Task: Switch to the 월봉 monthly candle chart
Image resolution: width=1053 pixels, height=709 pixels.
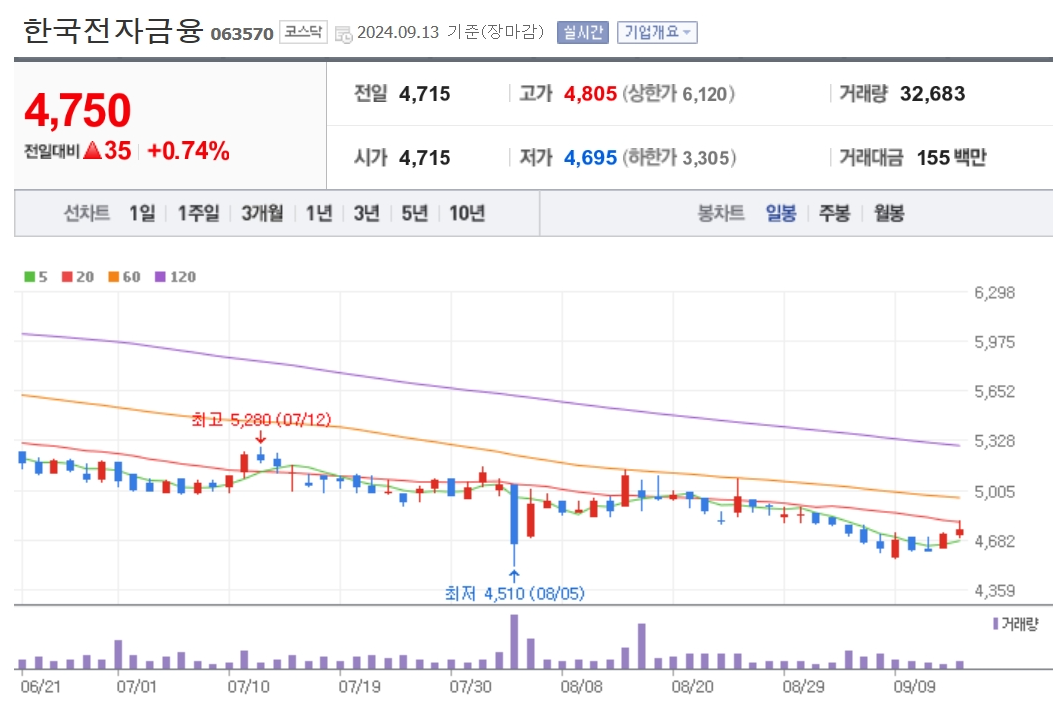Action: pyautogui.click(x=888, y=214)
